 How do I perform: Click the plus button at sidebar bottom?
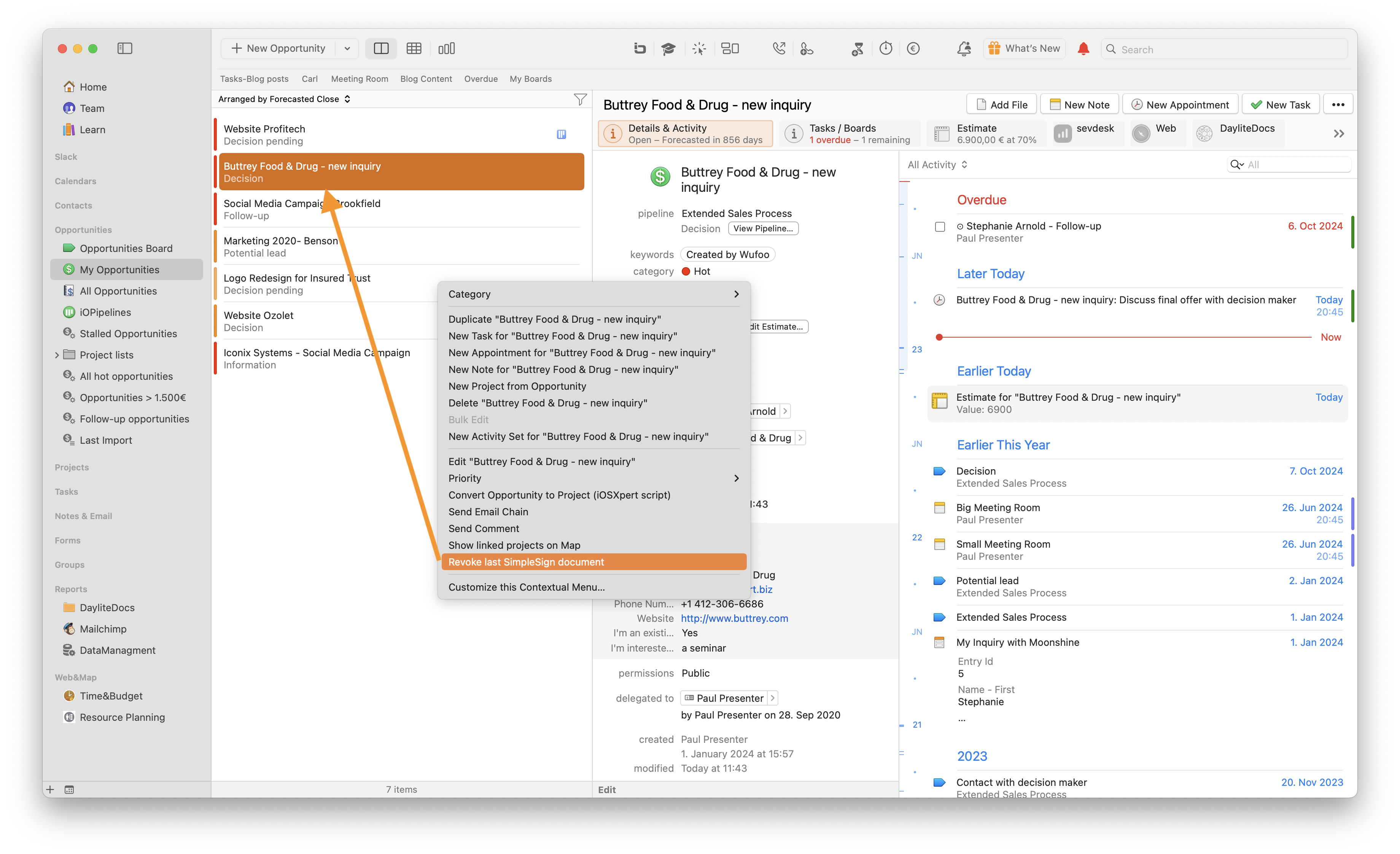coord(50,789)
